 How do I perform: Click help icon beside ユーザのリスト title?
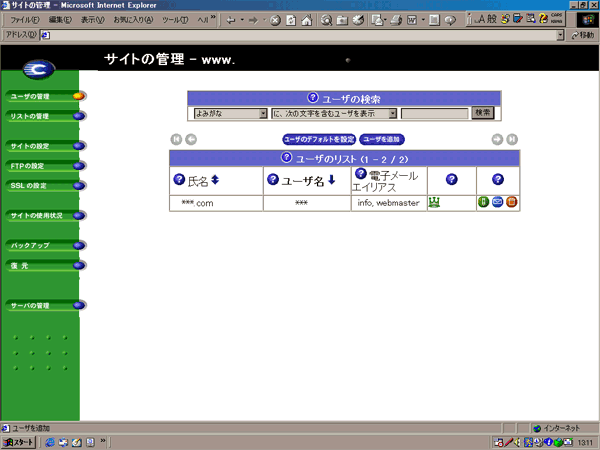coord(287,158)
